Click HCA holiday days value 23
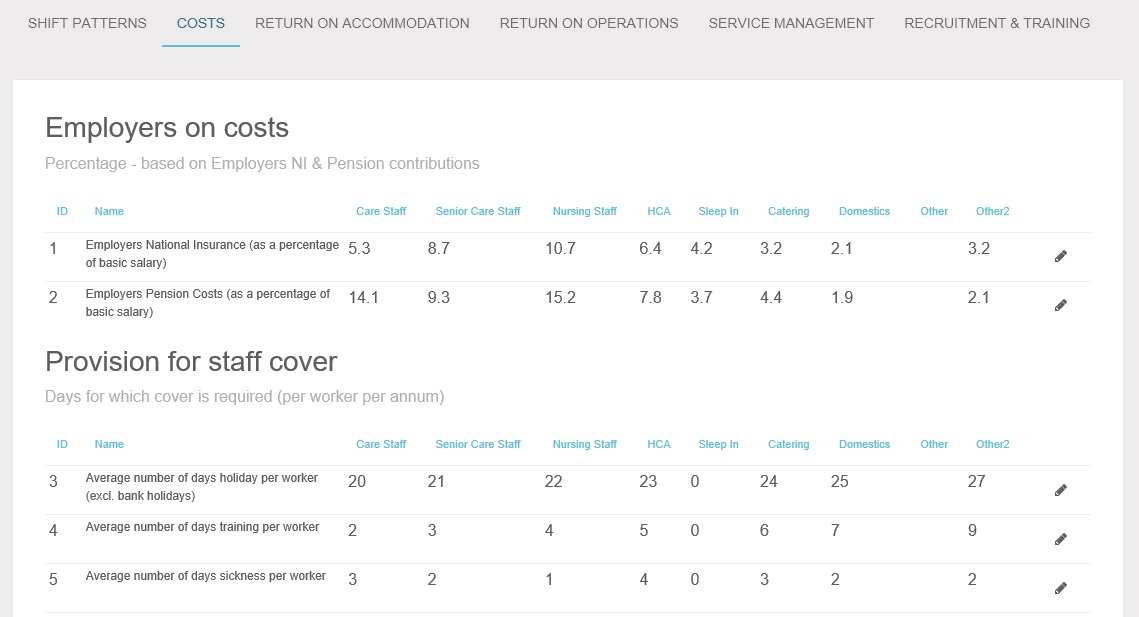 point(648,482)
